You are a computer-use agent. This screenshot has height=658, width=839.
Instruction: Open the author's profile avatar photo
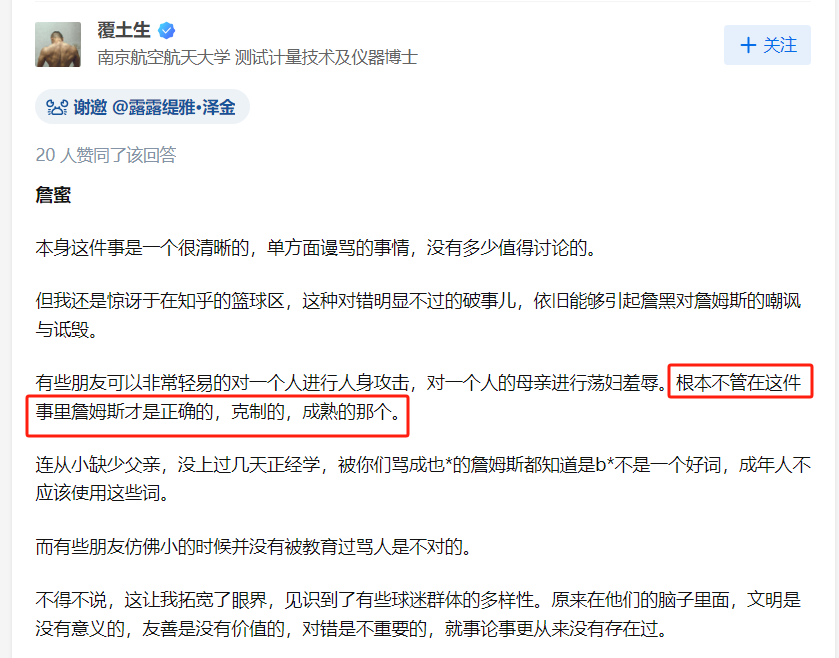tap(58, 44)
